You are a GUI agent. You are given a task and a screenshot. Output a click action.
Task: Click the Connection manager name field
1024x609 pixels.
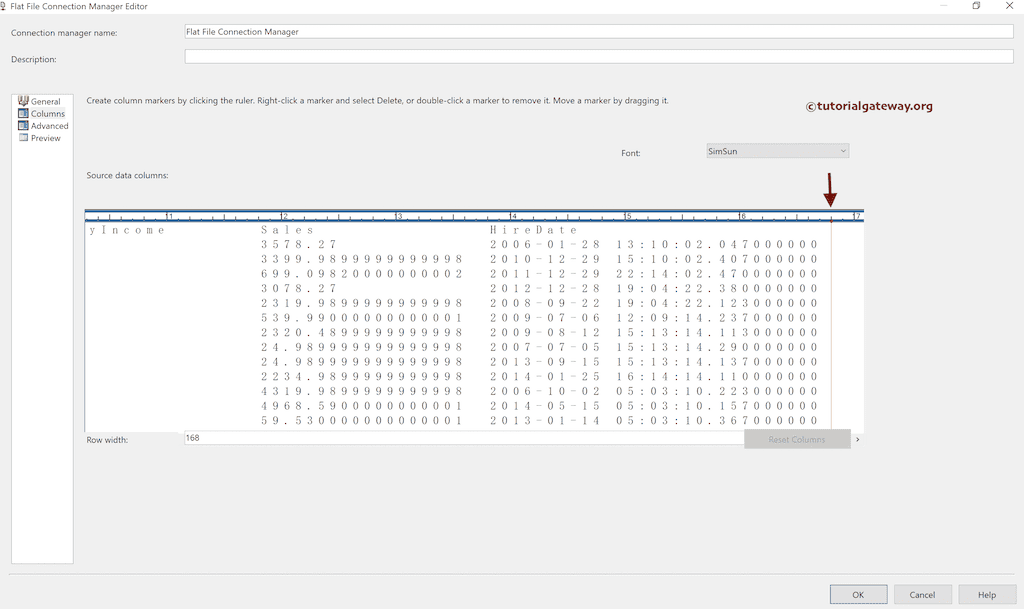pos(599,31)
